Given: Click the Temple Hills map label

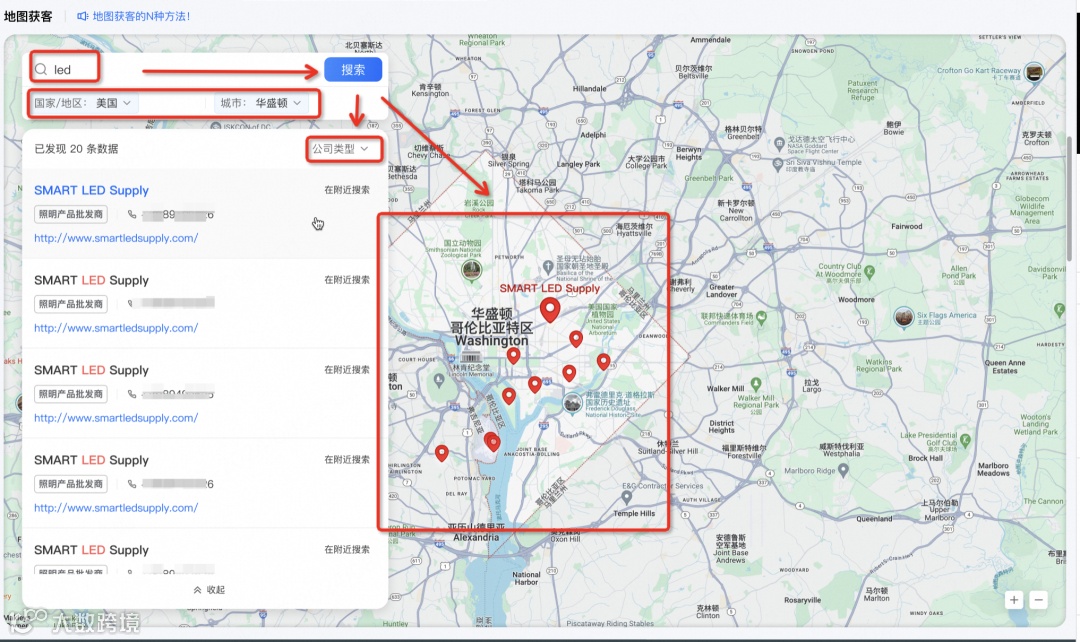Looking at the screenshot, I should pos(634,513).
